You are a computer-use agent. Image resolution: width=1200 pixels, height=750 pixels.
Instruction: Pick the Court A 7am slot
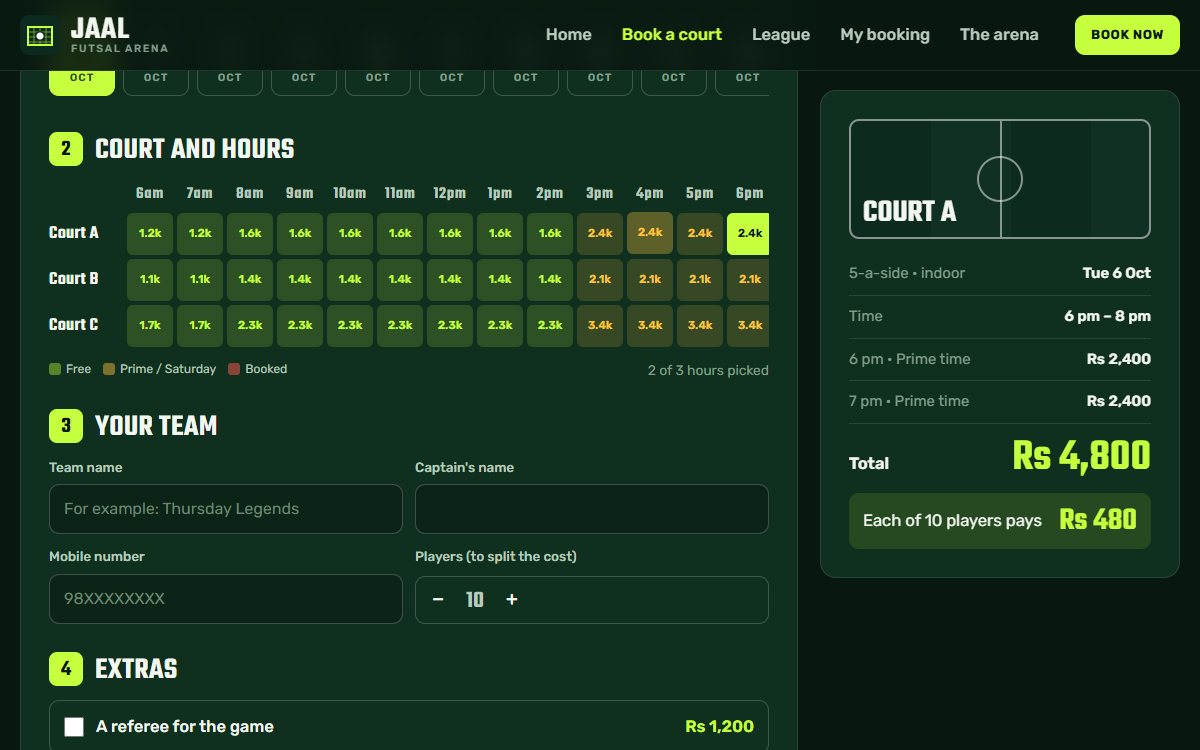pyautogui.click(x=200, y=233)
